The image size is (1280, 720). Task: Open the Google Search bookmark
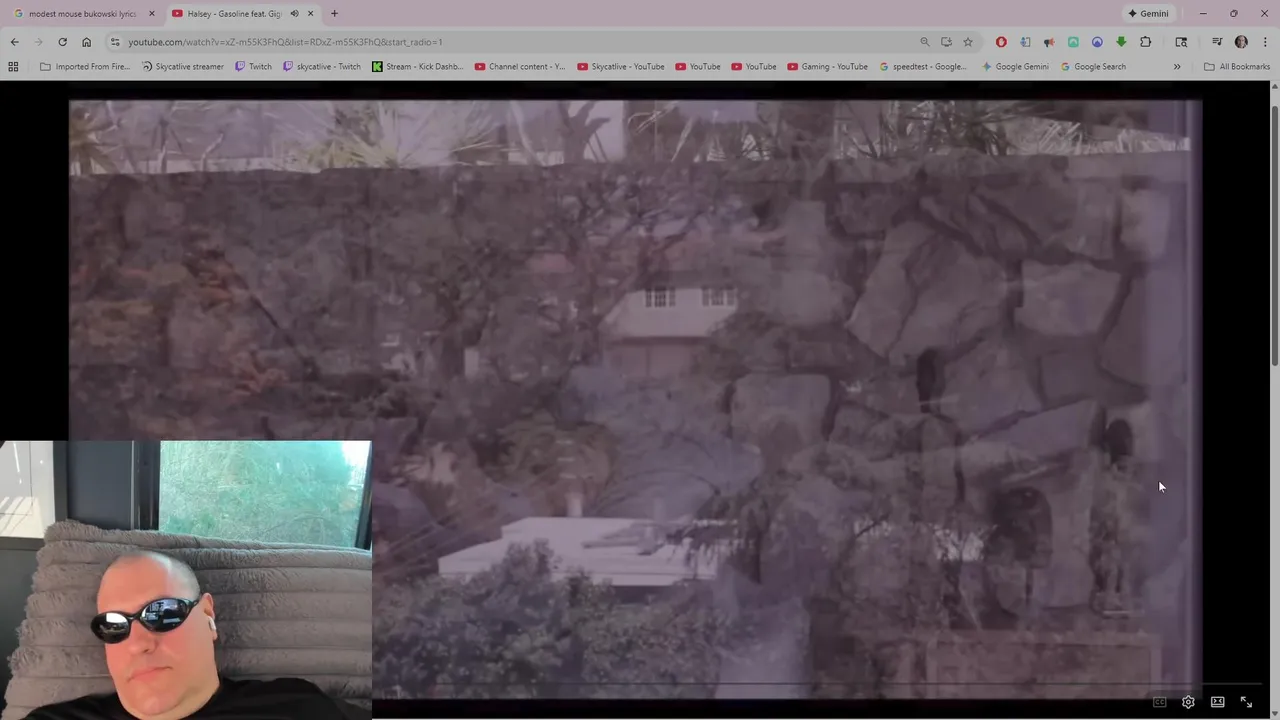pyautogui.click(x=1093, y=67)
